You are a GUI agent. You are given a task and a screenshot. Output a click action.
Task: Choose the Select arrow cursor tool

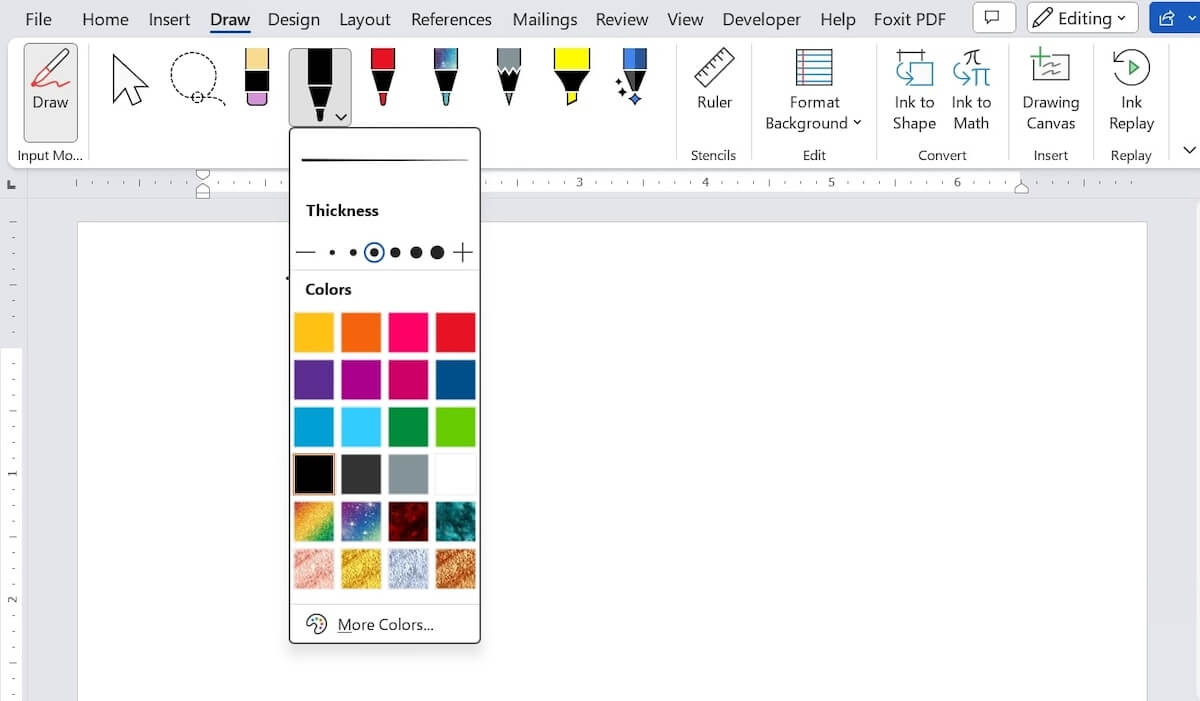[x=129, y=80]
